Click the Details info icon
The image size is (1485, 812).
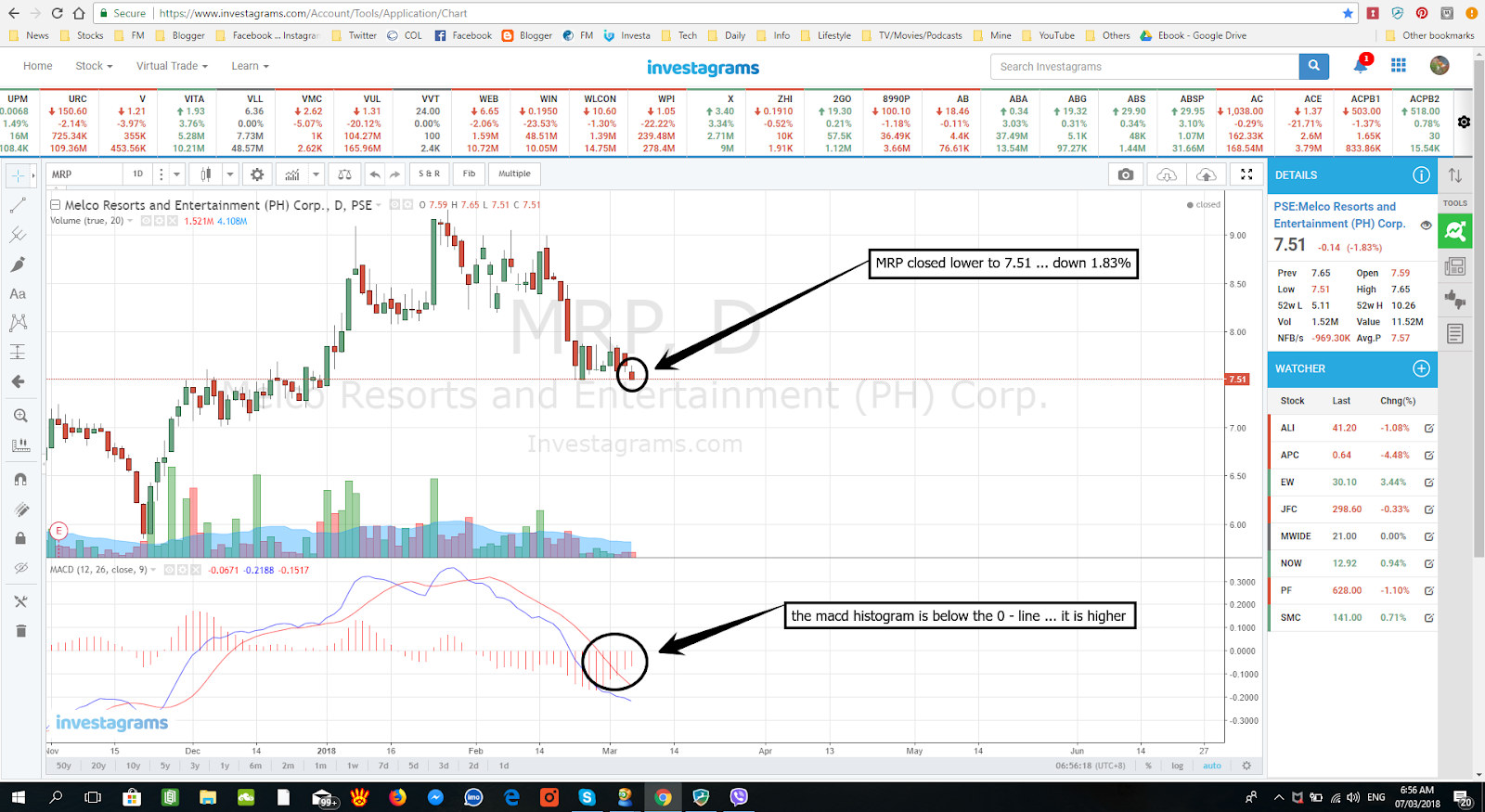pyautogui.click(x=1421, y=174)
